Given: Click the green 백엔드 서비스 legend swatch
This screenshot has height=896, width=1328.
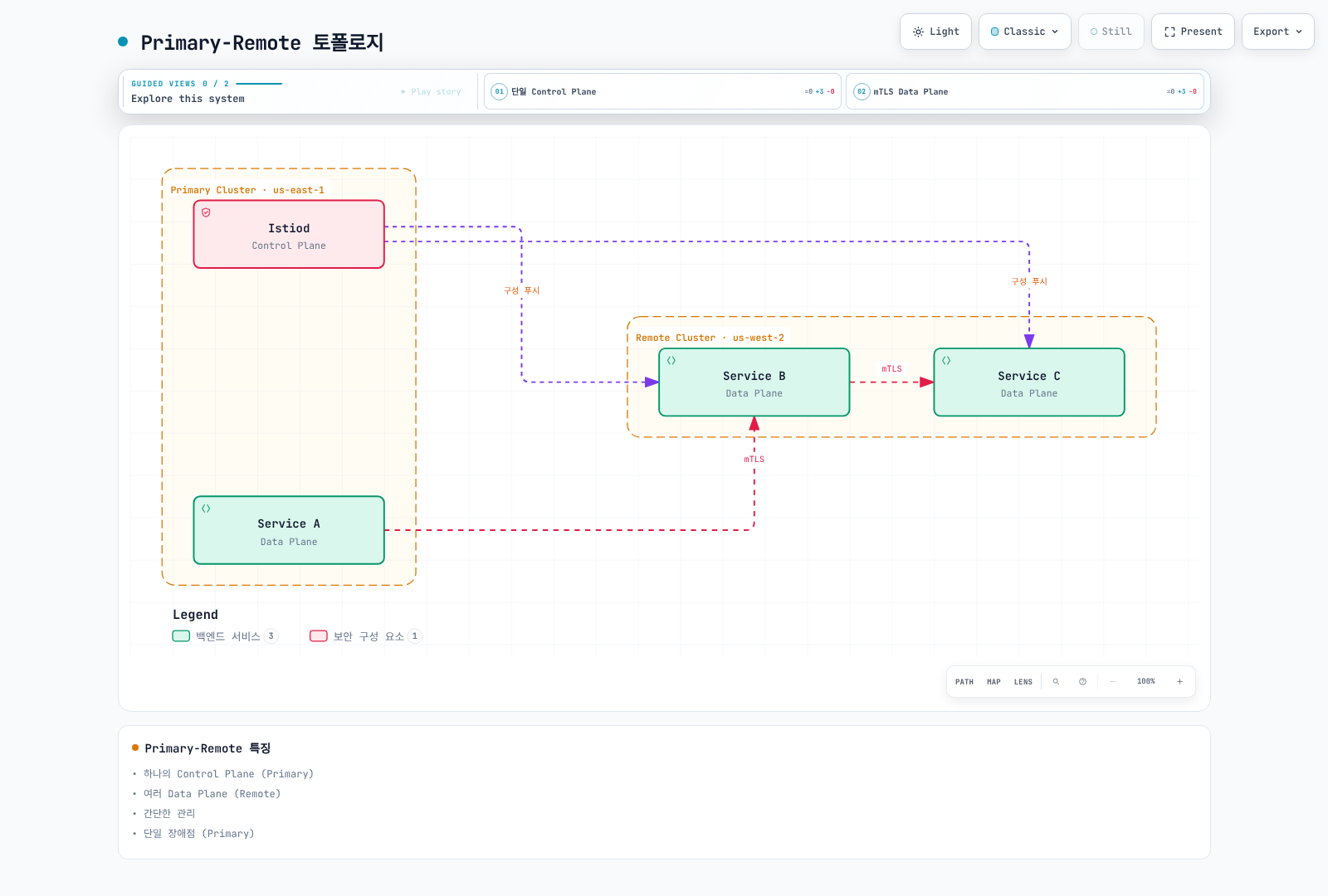Looking at the screenshot, I should (x=181, y=636).
